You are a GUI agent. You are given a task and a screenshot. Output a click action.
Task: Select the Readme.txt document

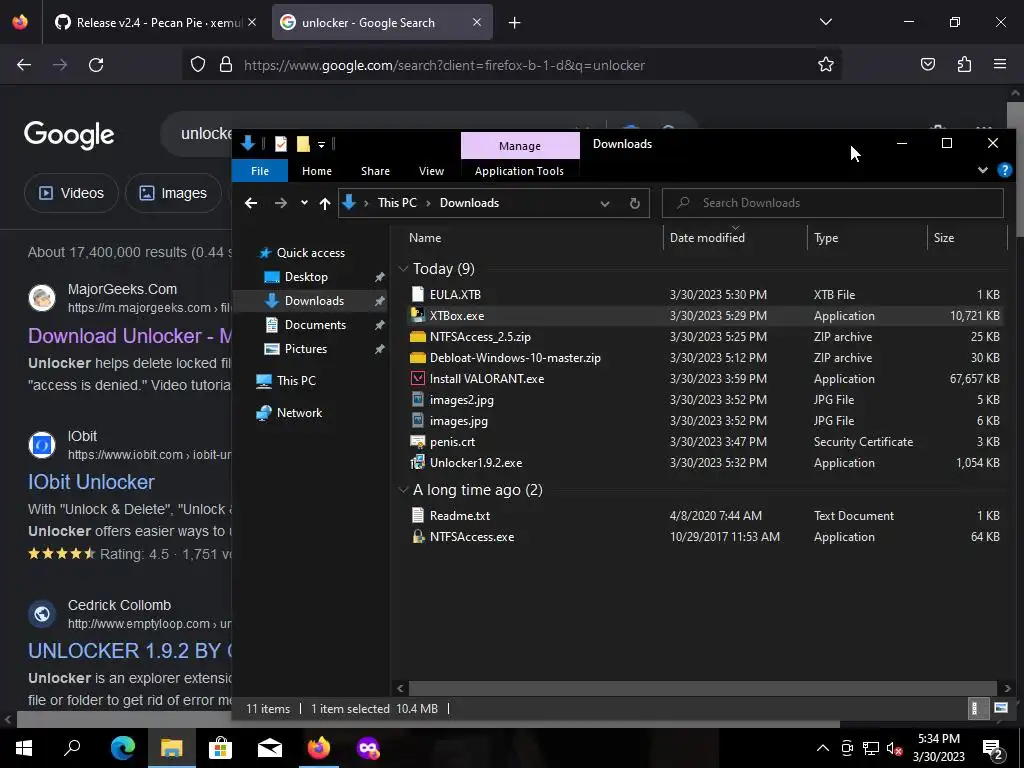pos(460,516)
